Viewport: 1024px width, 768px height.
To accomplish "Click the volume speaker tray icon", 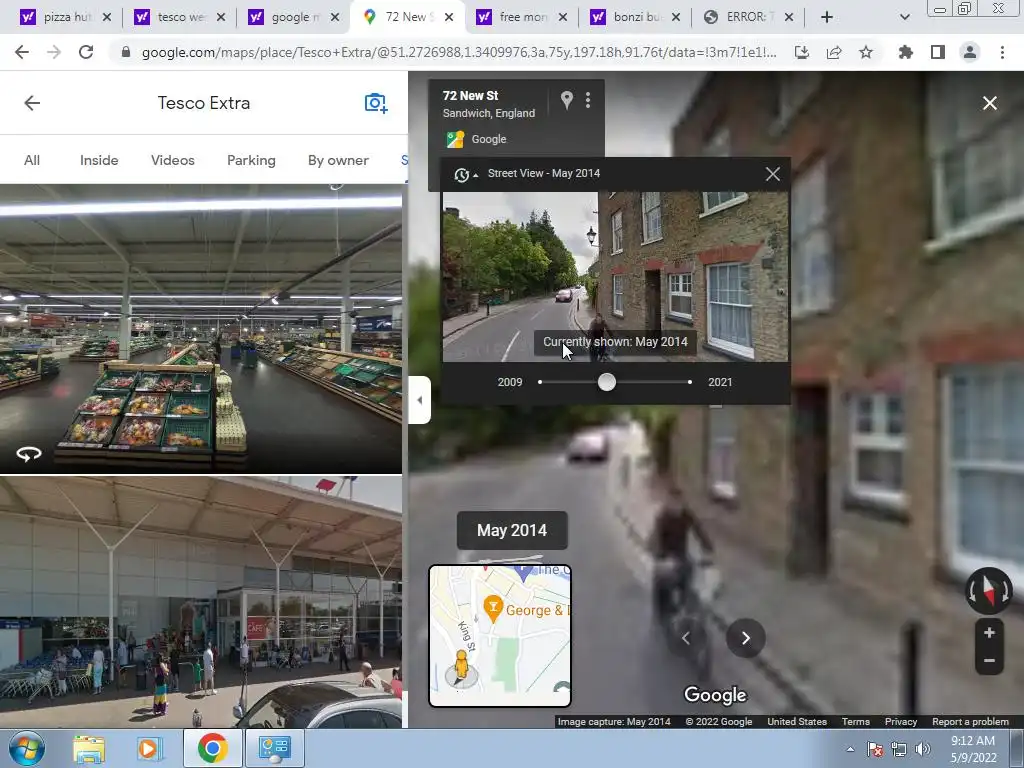I will pyautogui.click(x=923, y=749).
